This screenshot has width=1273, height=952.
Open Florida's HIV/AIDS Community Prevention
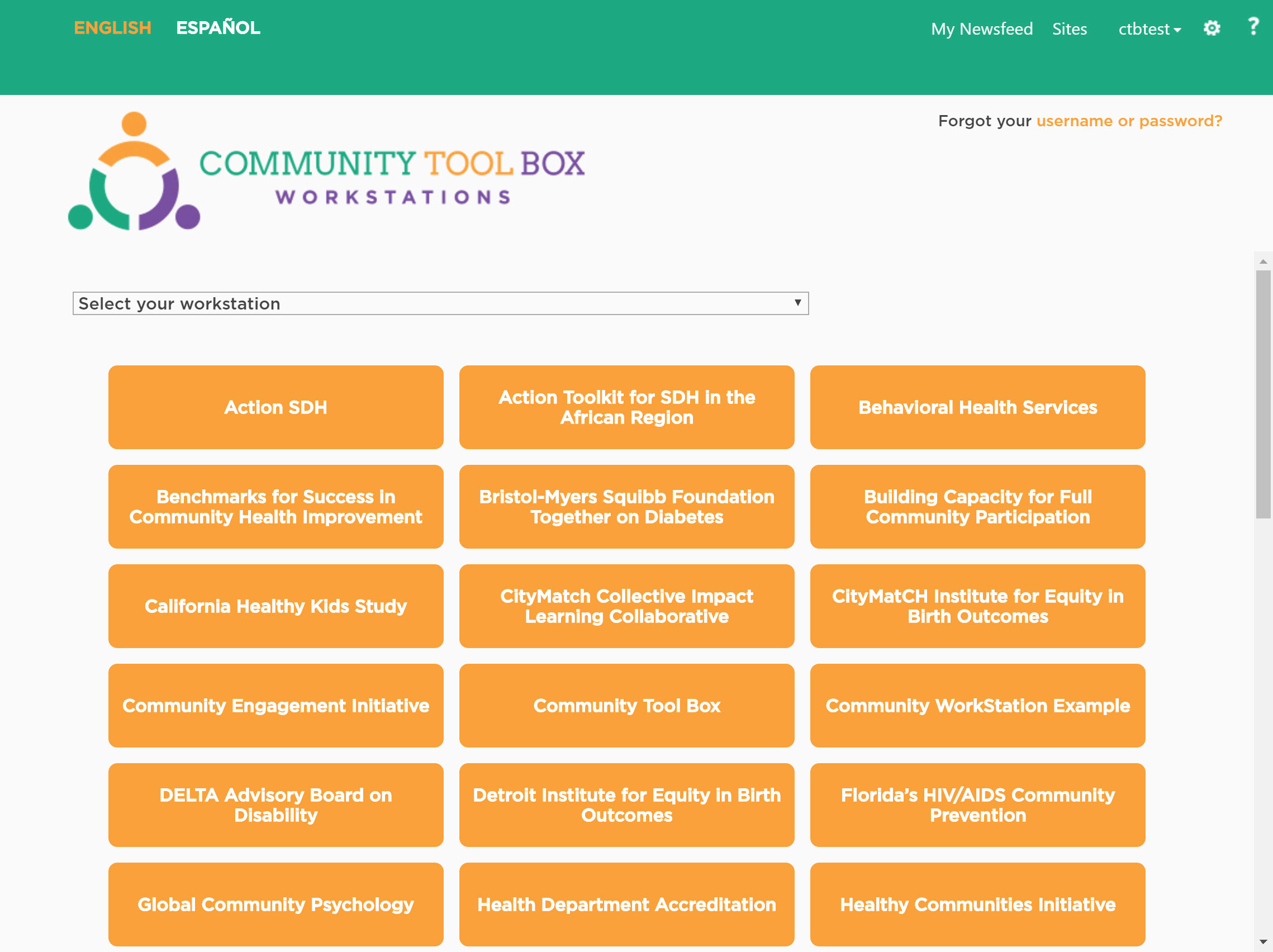(978, 805)
